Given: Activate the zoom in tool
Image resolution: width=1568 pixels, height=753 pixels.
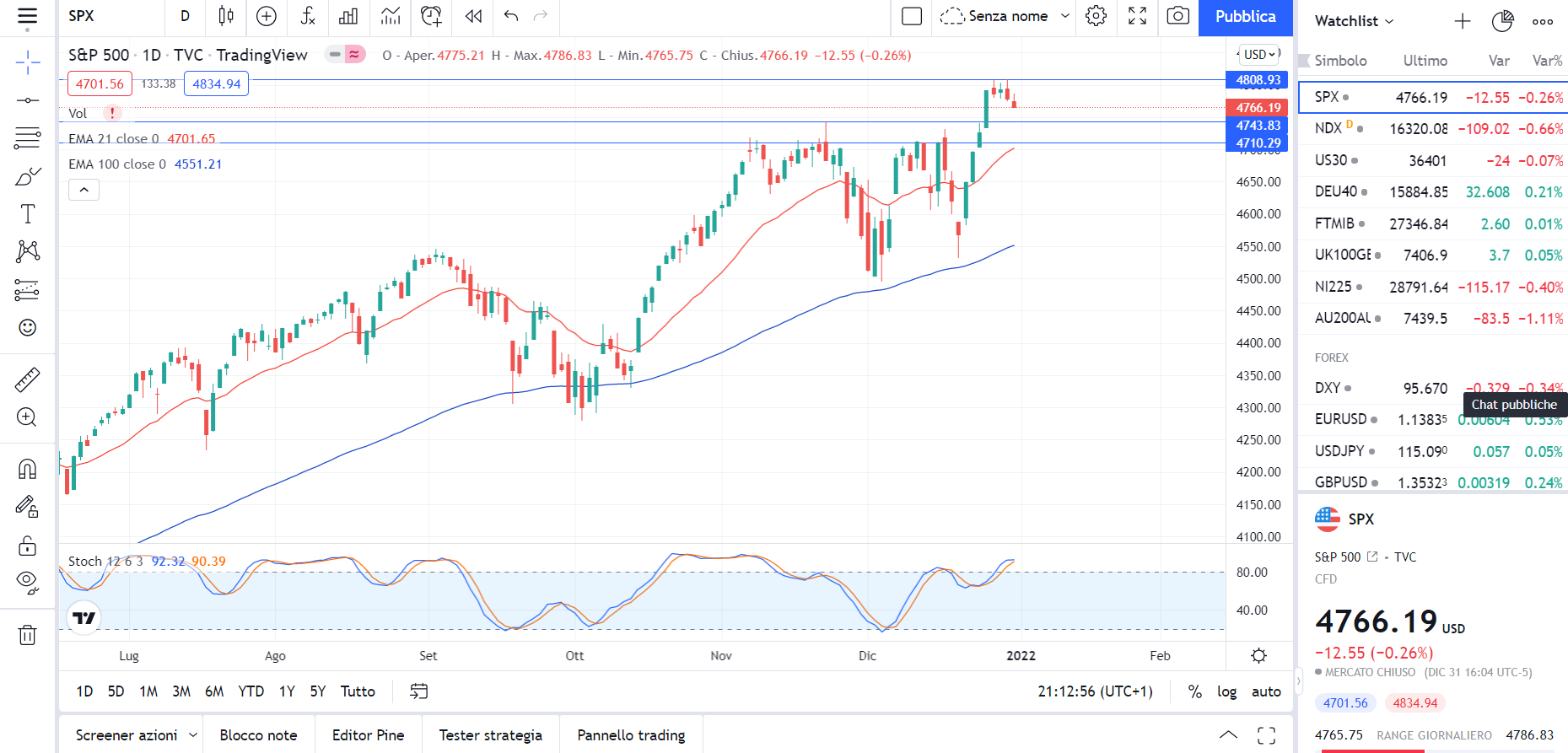Looking at the screenshot, I should click(x=27, y=417).
